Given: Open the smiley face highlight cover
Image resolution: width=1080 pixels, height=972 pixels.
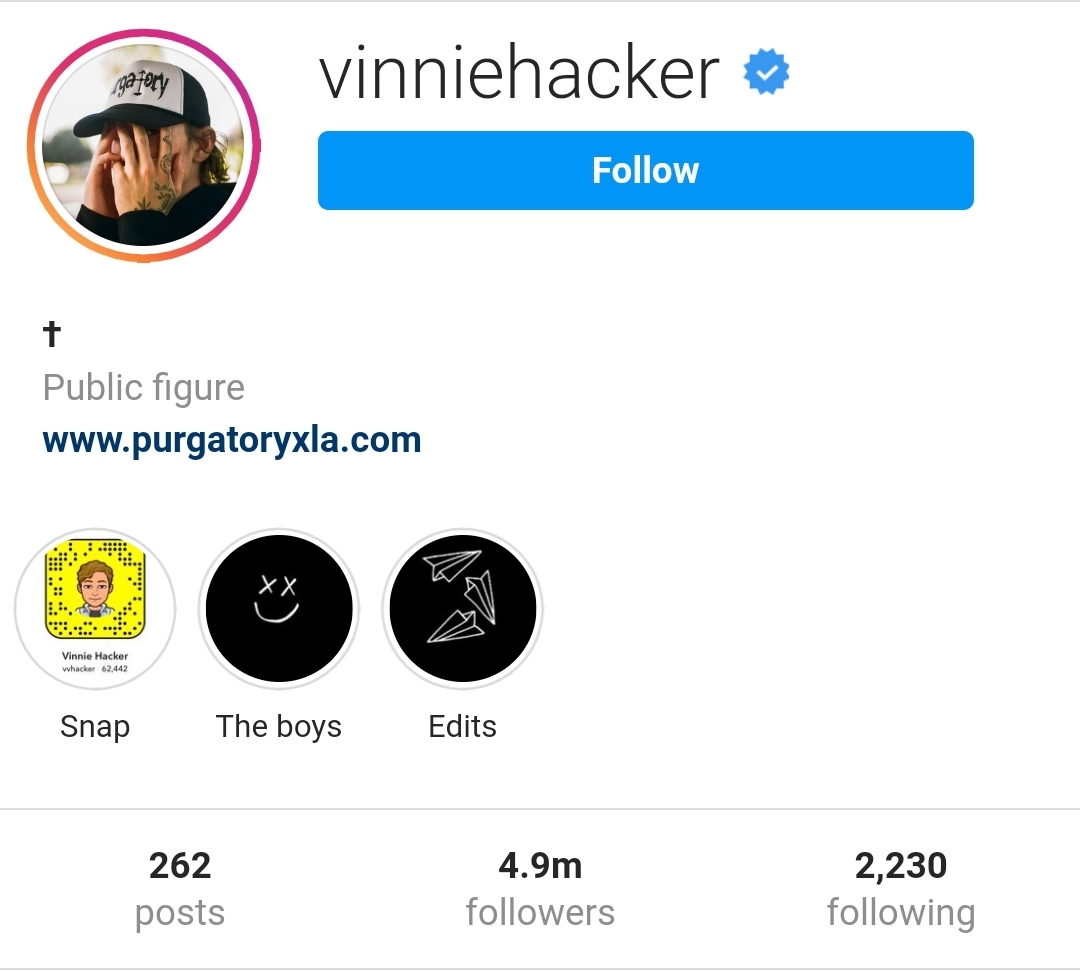Looking at the screenshot, I should tap(279, 609).
